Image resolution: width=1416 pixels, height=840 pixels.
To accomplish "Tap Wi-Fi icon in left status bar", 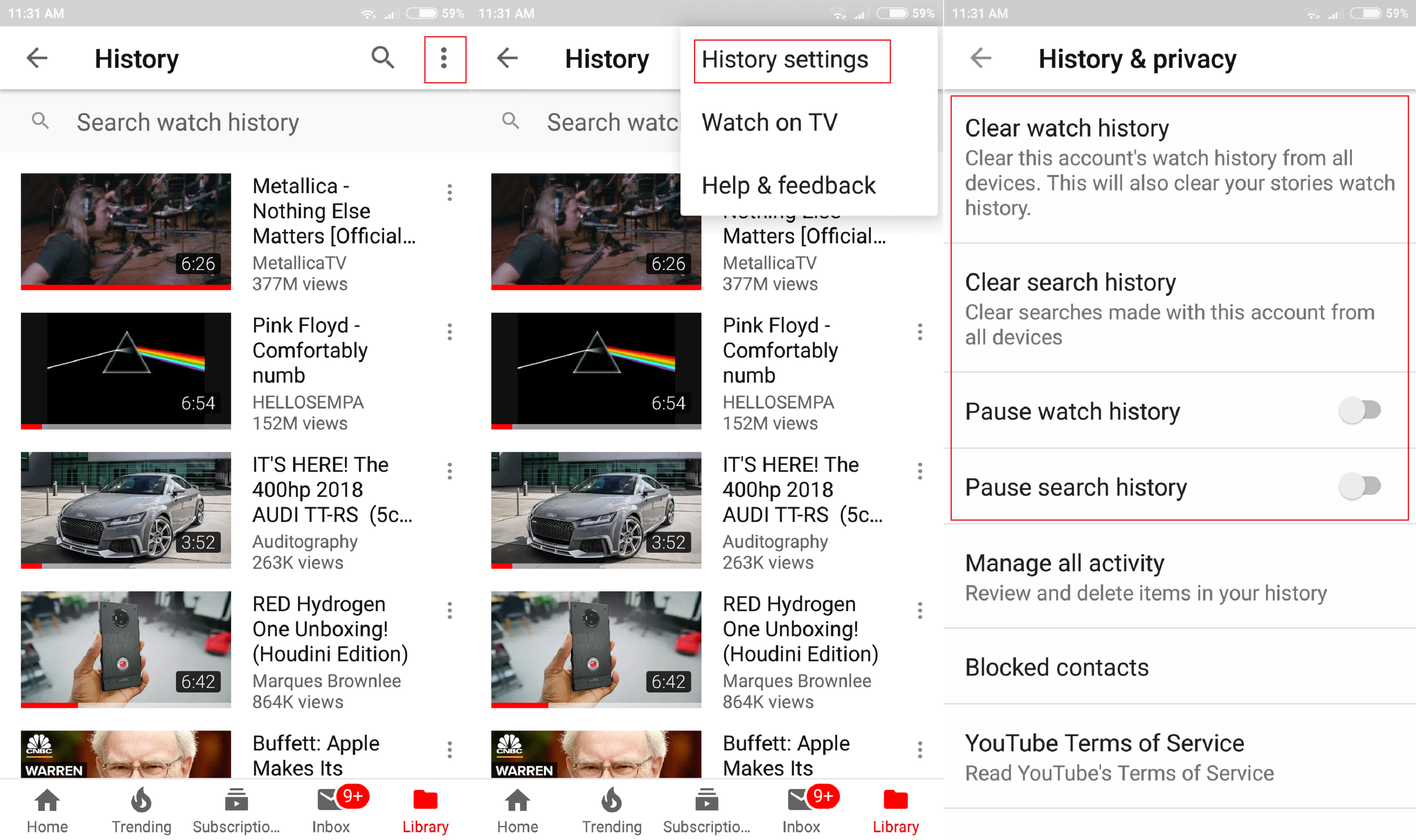I will 368,13.
